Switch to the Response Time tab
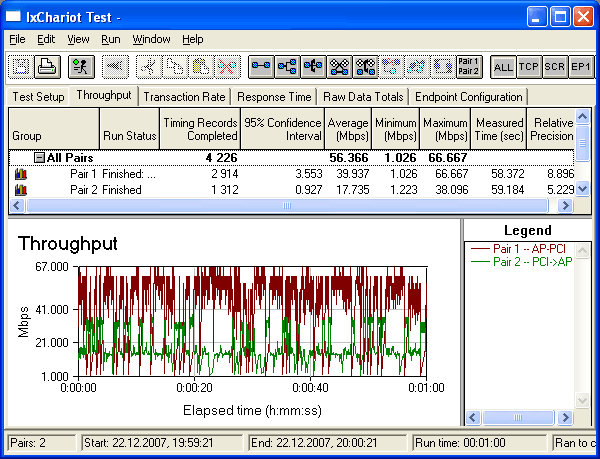The height and width of the screenshot is (459, 600). 274,97
